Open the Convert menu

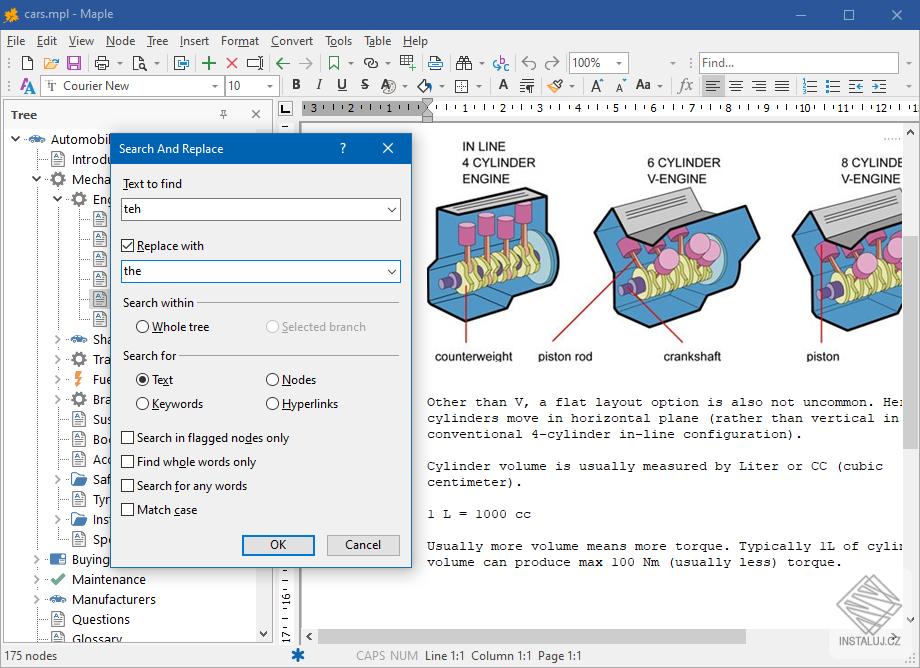(x=292, y=41)
